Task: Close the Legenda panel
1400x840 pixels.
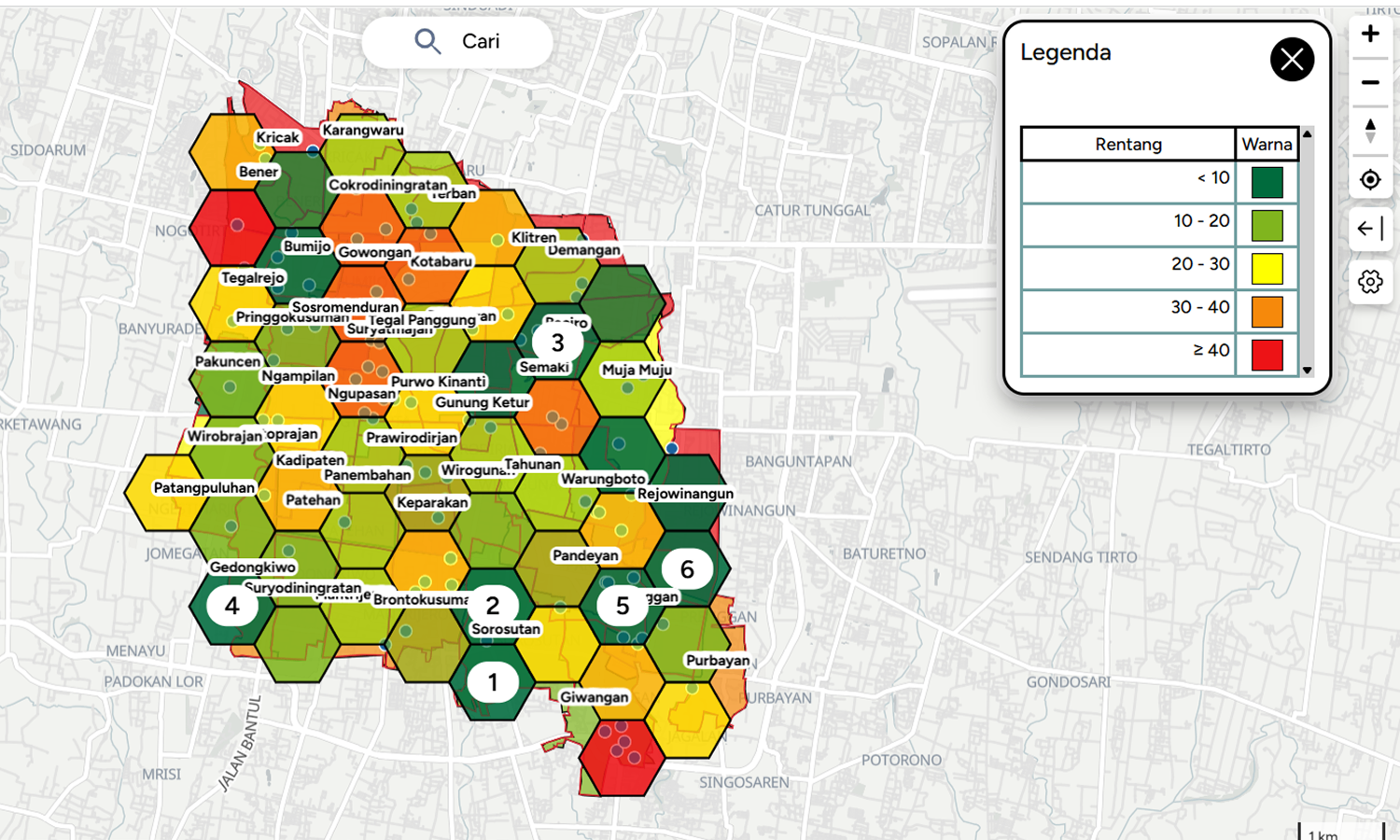Action: [1292, 60]
